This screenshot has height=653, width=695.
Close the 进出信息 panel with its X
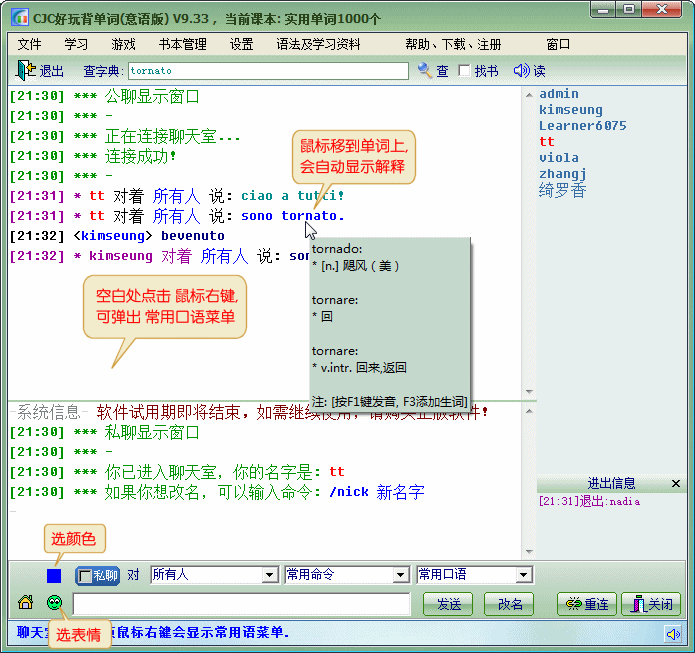677,483
